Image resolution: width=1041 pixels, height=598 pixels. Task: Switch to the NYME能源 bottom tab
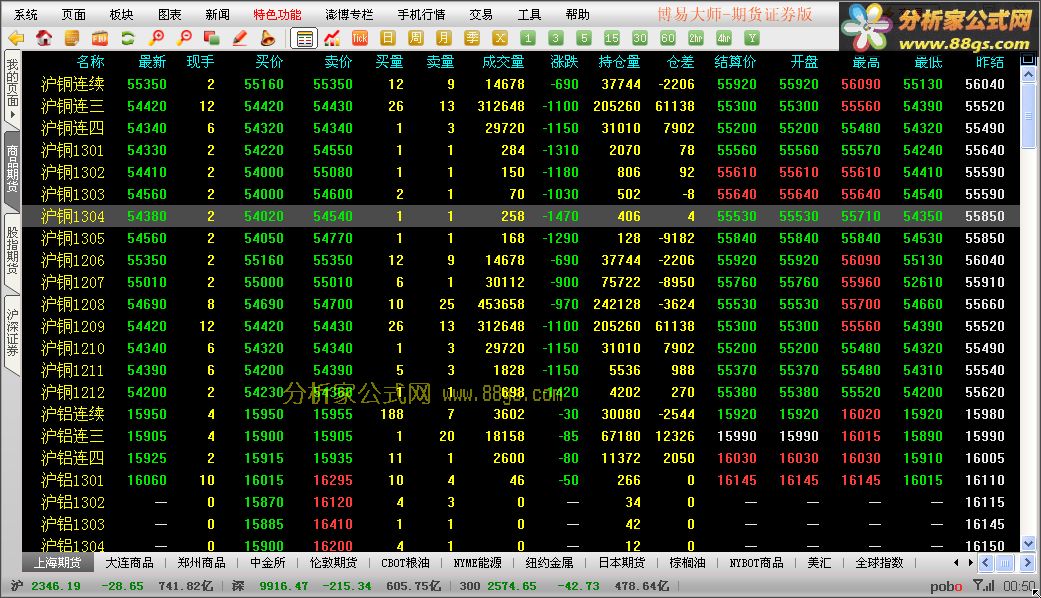(477, 563)
